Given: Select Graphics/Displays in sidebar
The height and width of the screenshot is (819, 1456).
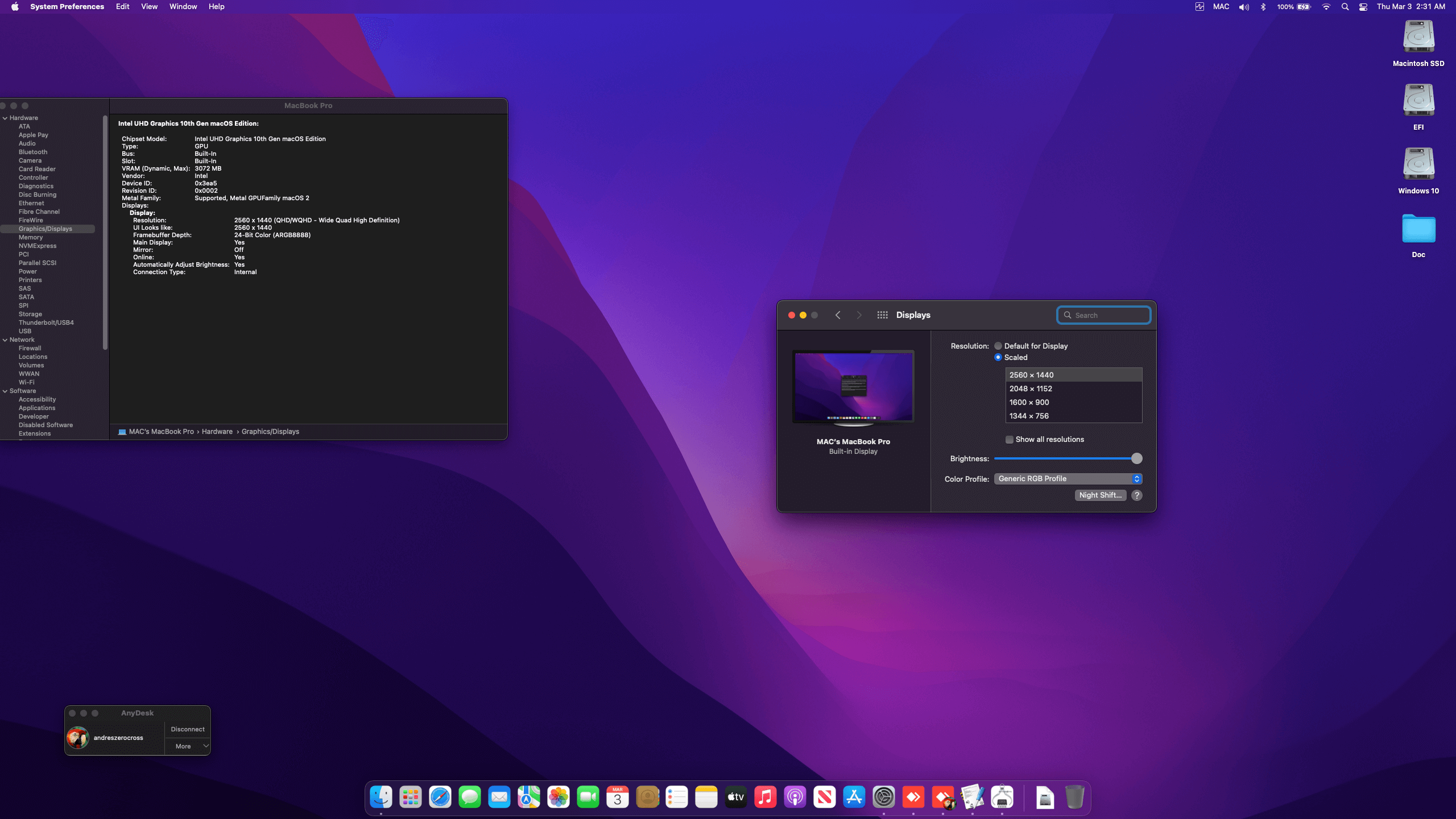Looking at the screenshot, I should [48, 229].
